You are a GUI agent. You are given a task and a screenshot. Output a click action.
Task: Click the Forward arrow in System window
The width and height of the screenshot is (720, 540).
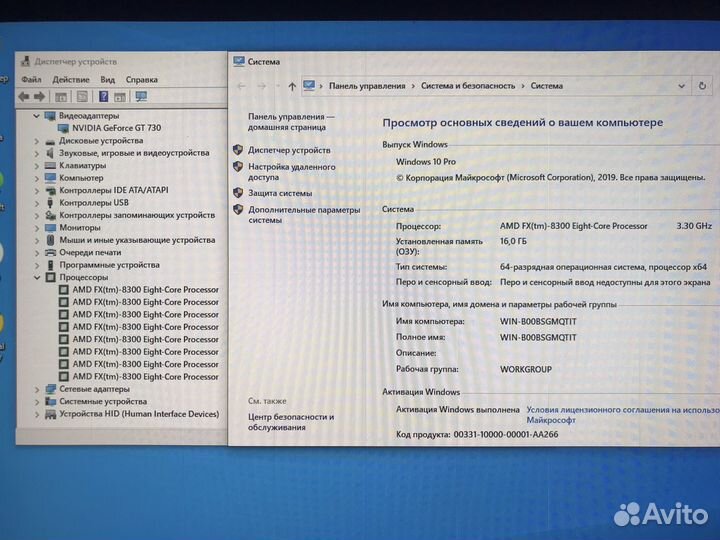tap(262, 86)
